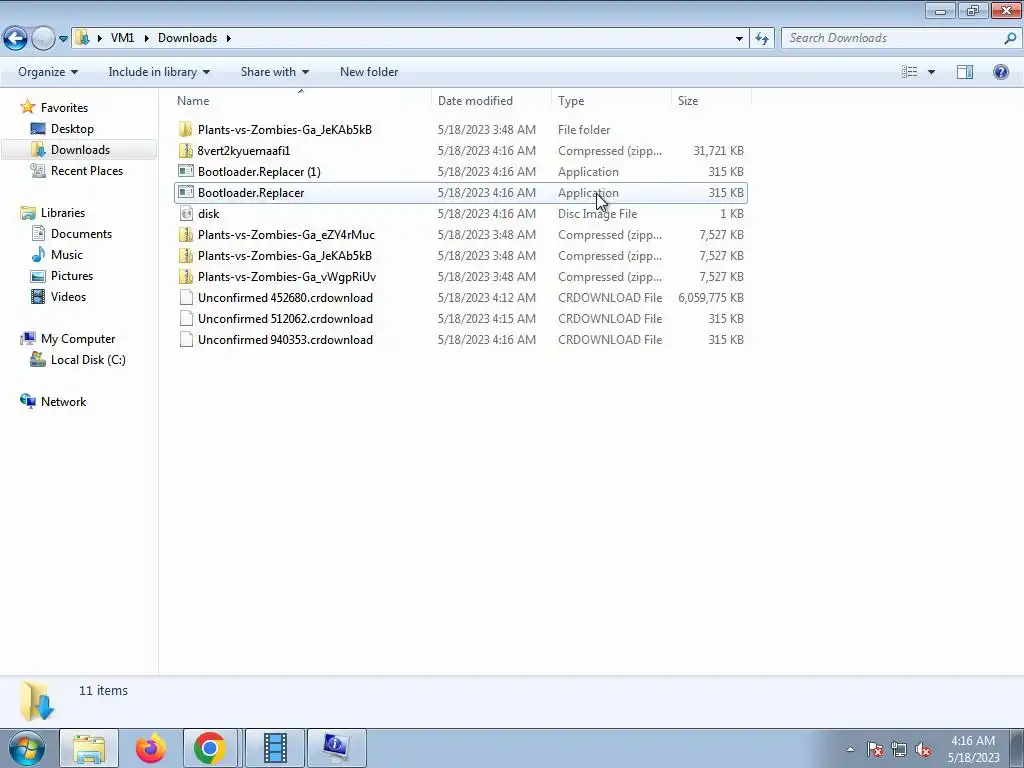This screenshot has height=768, width=1024.
Task: Open the address bar history dropdown
Action: pyautogui.click(x=739, y=39)
